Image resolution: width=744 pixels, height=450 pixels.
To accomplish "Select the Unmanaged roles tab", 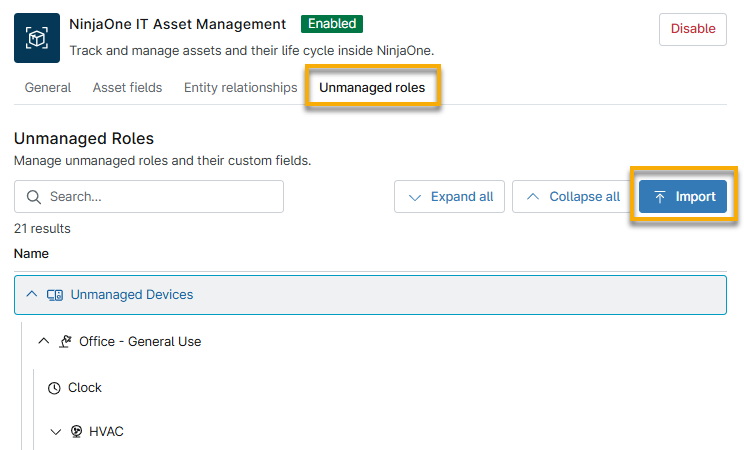I will pyautogui.click(x=372, y=87).
